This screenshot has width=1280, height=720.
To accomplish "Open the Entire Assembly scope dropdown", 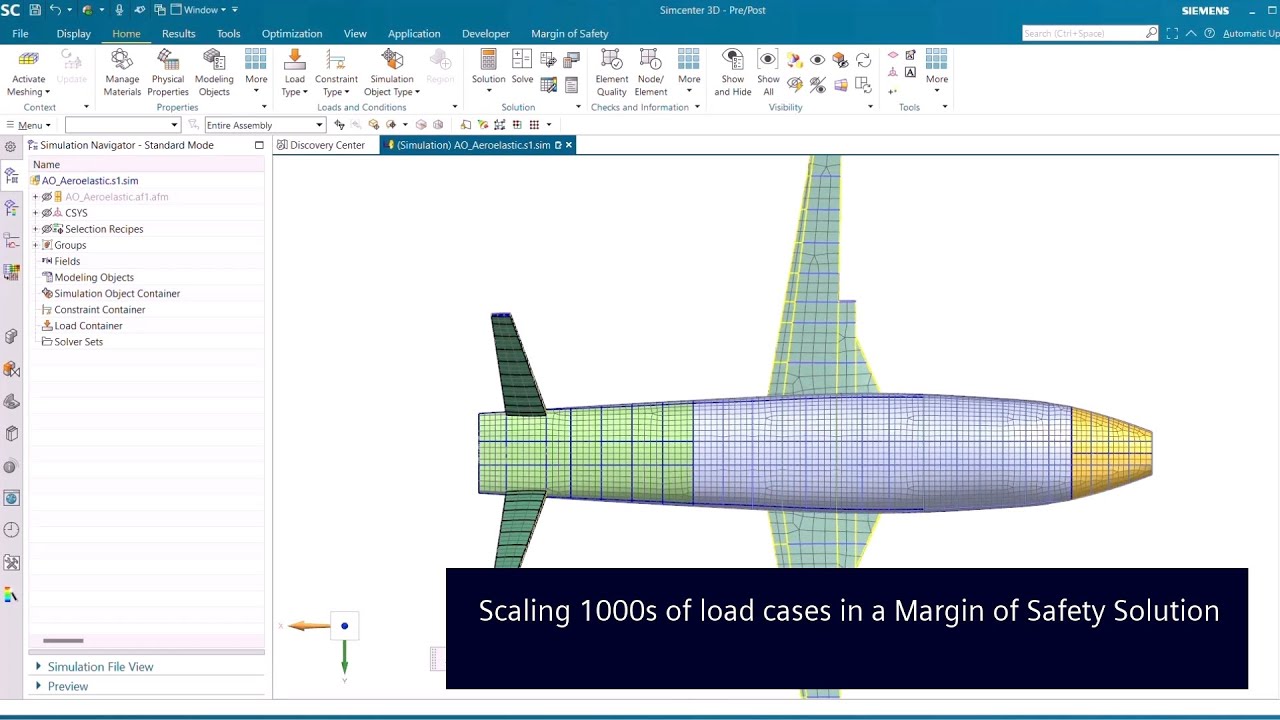I will pos(265,125).
